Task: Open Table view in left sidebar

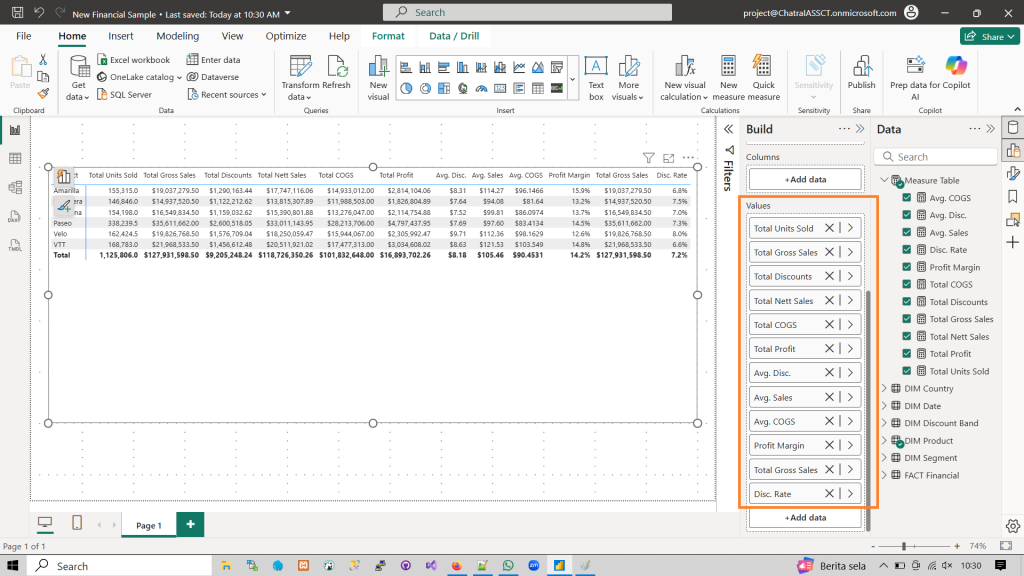Action: [15, 158]
